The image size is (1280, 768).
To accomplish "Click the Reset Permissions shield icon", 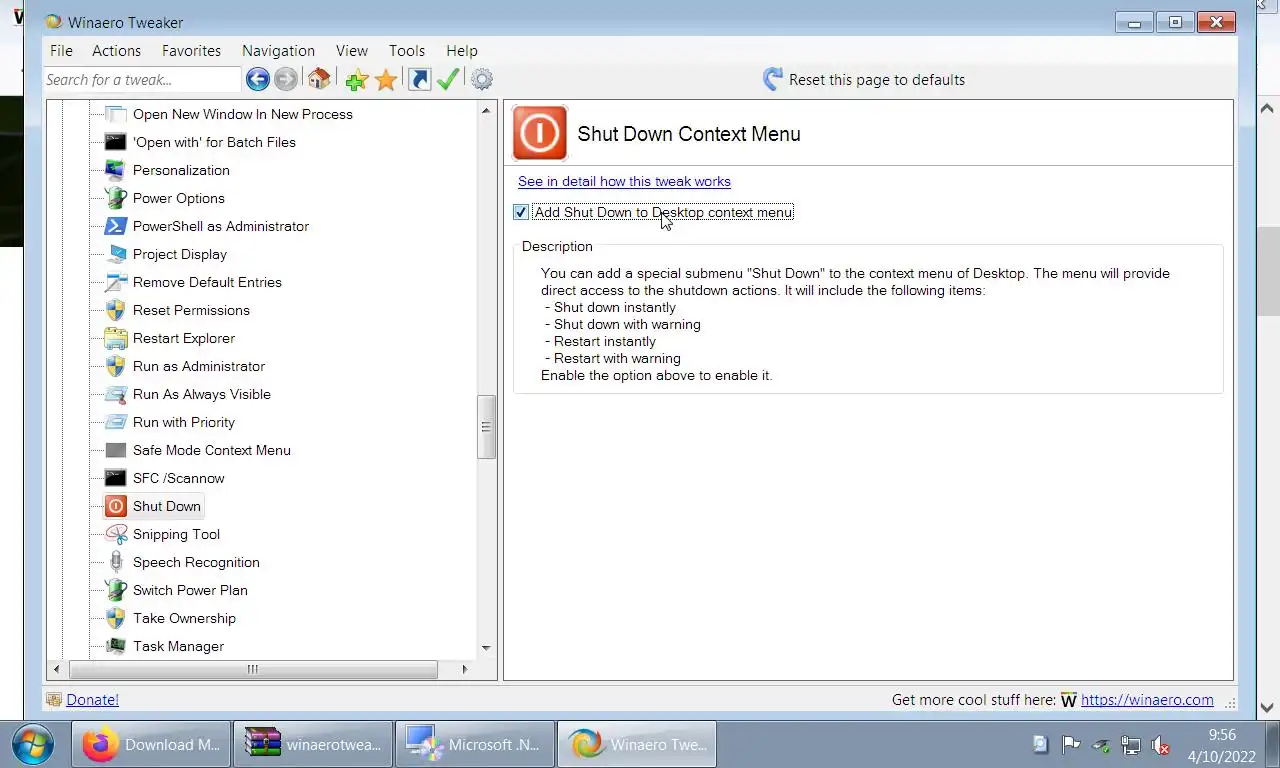I will point(116,310).
